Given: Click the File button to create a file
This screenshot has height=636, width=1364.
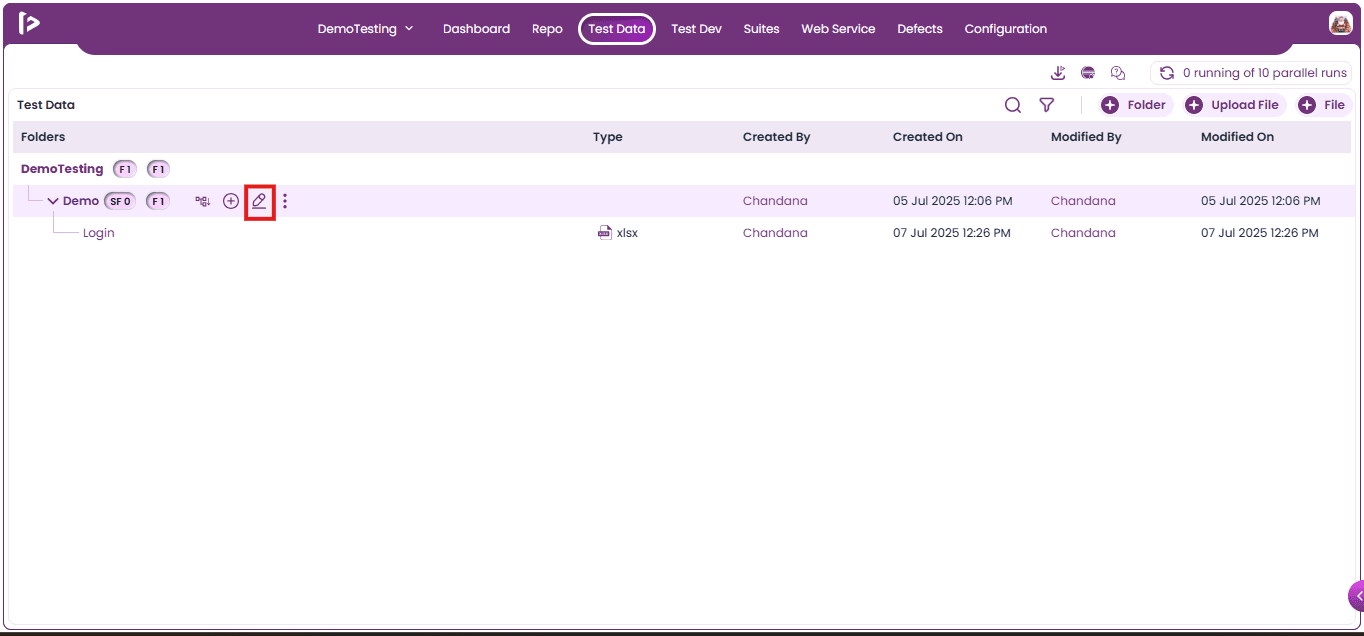Looking at the screenshot, I should coord(1322,105).
